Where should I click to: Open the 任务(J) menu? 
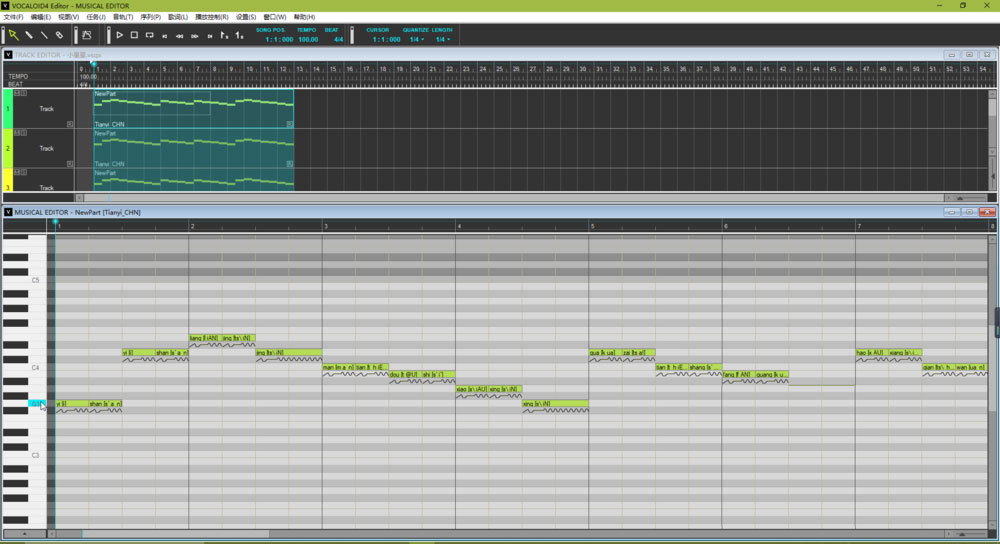tap(96, 17)
